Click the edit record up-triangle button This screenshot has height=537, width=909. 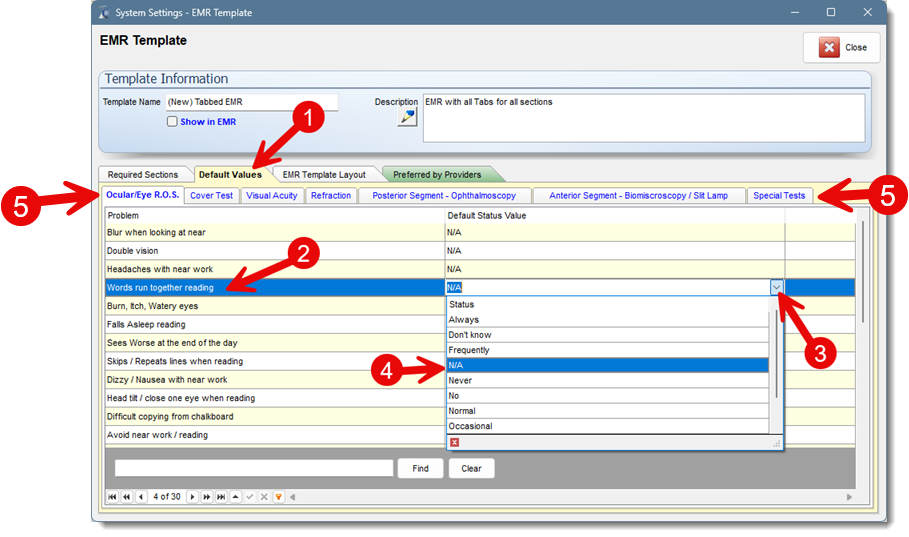[235, 497]
